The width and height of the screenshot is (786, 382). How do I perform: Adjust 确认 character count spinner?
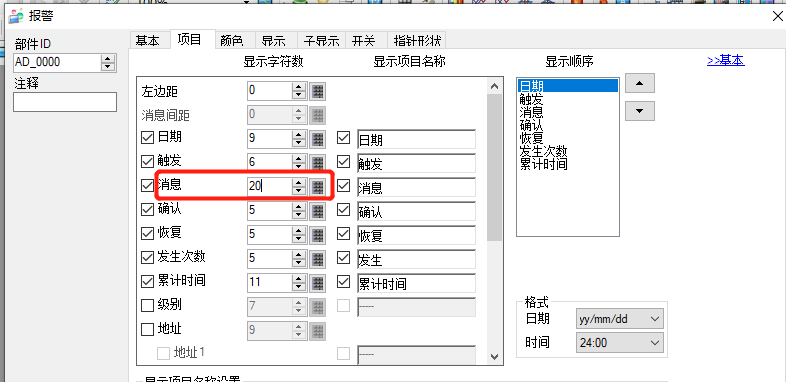point(299,210)
